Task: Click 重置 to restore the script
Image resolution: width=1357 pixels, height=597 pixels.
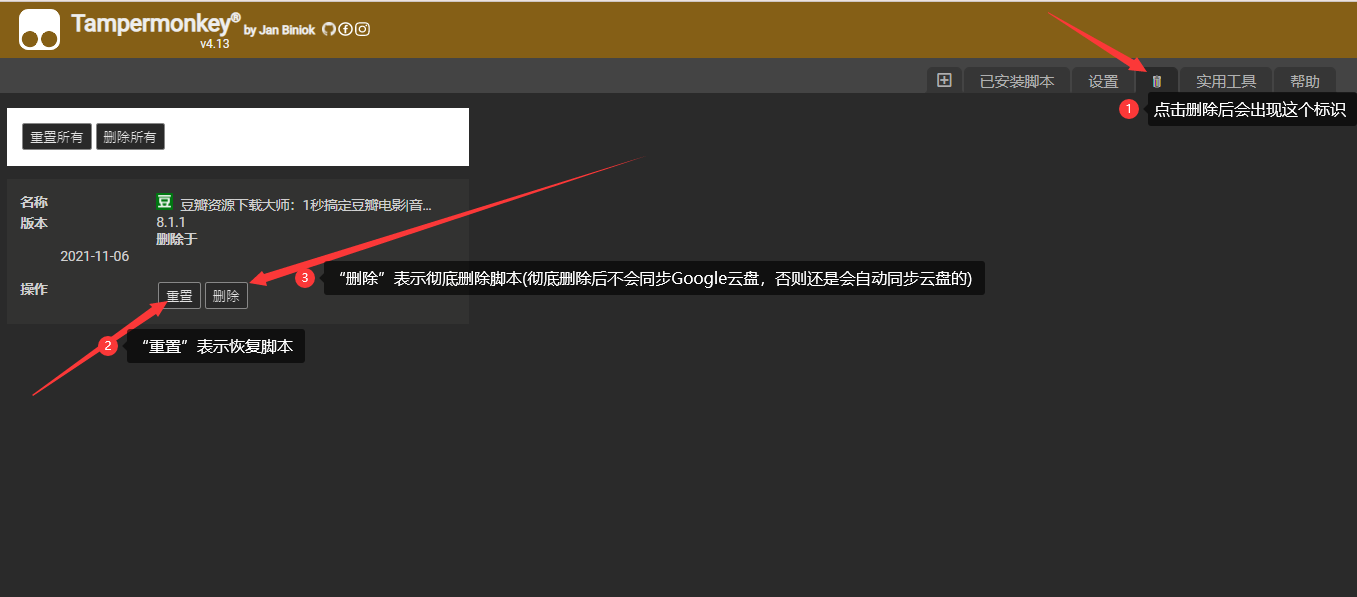Action: (179, 296)
